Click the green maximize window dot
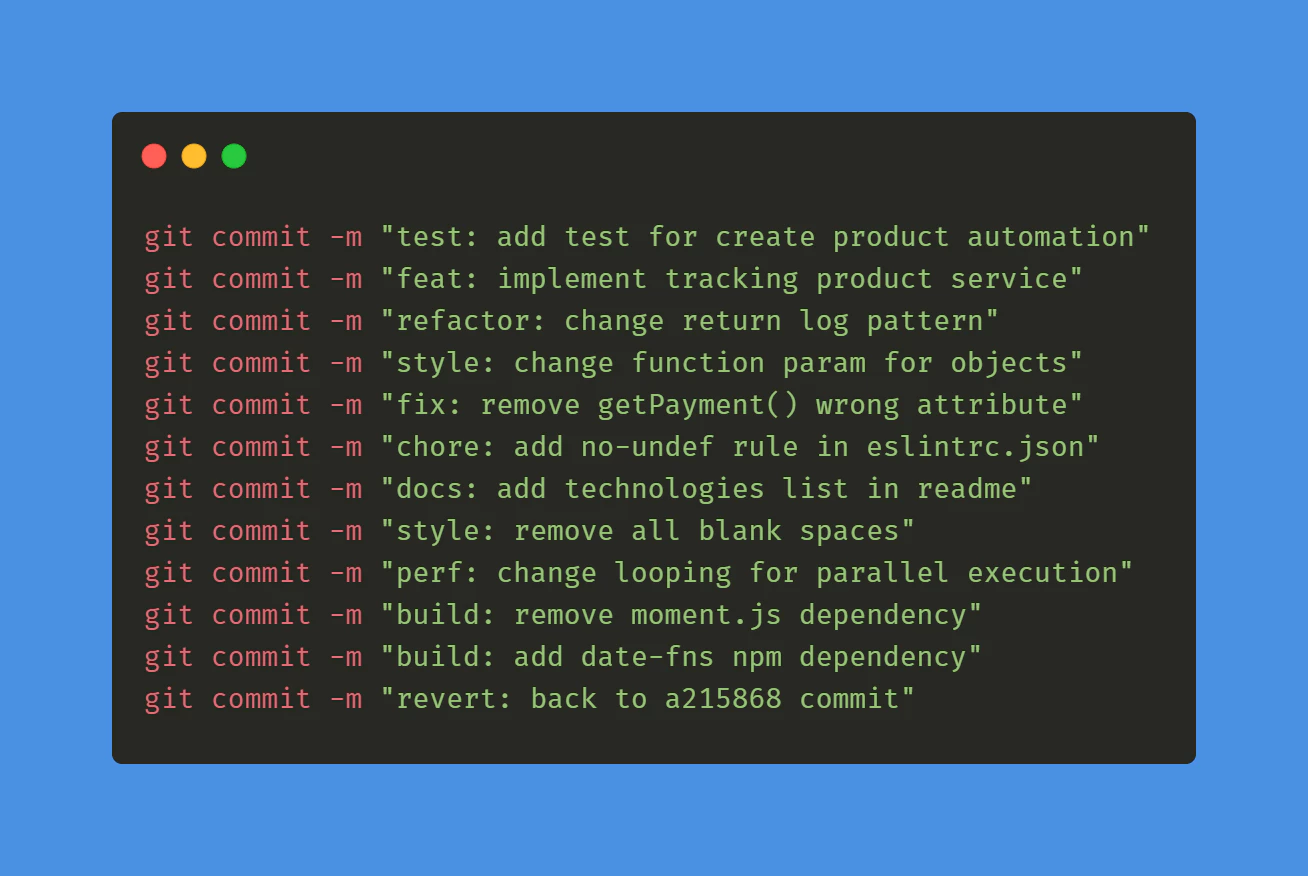 tap(234, 156)
